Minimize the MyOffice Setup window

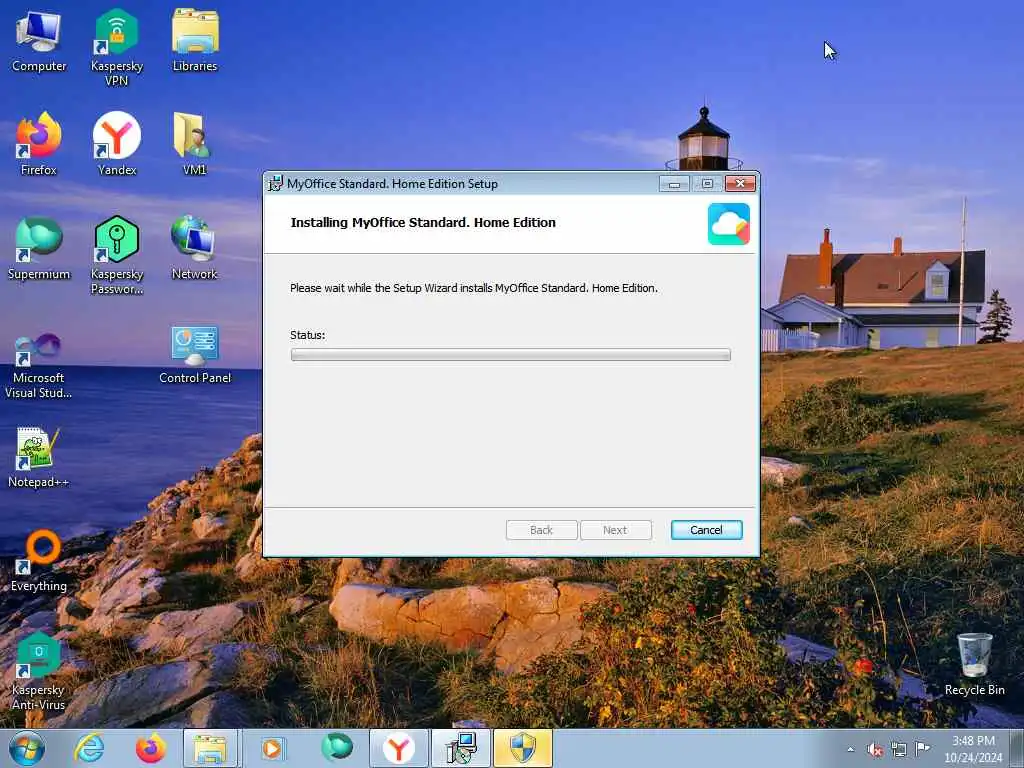(674, 184)
